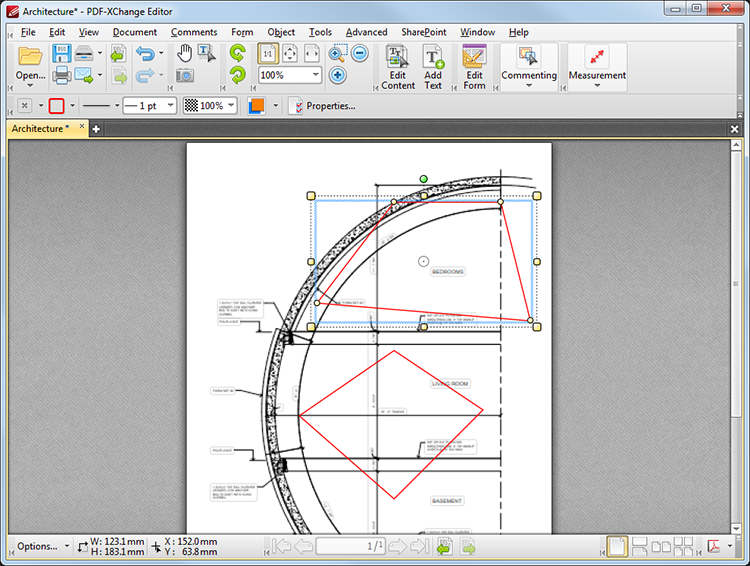Click the orange fill color swatch
This screenshot has height=566, width=750.
click(257, 105)
